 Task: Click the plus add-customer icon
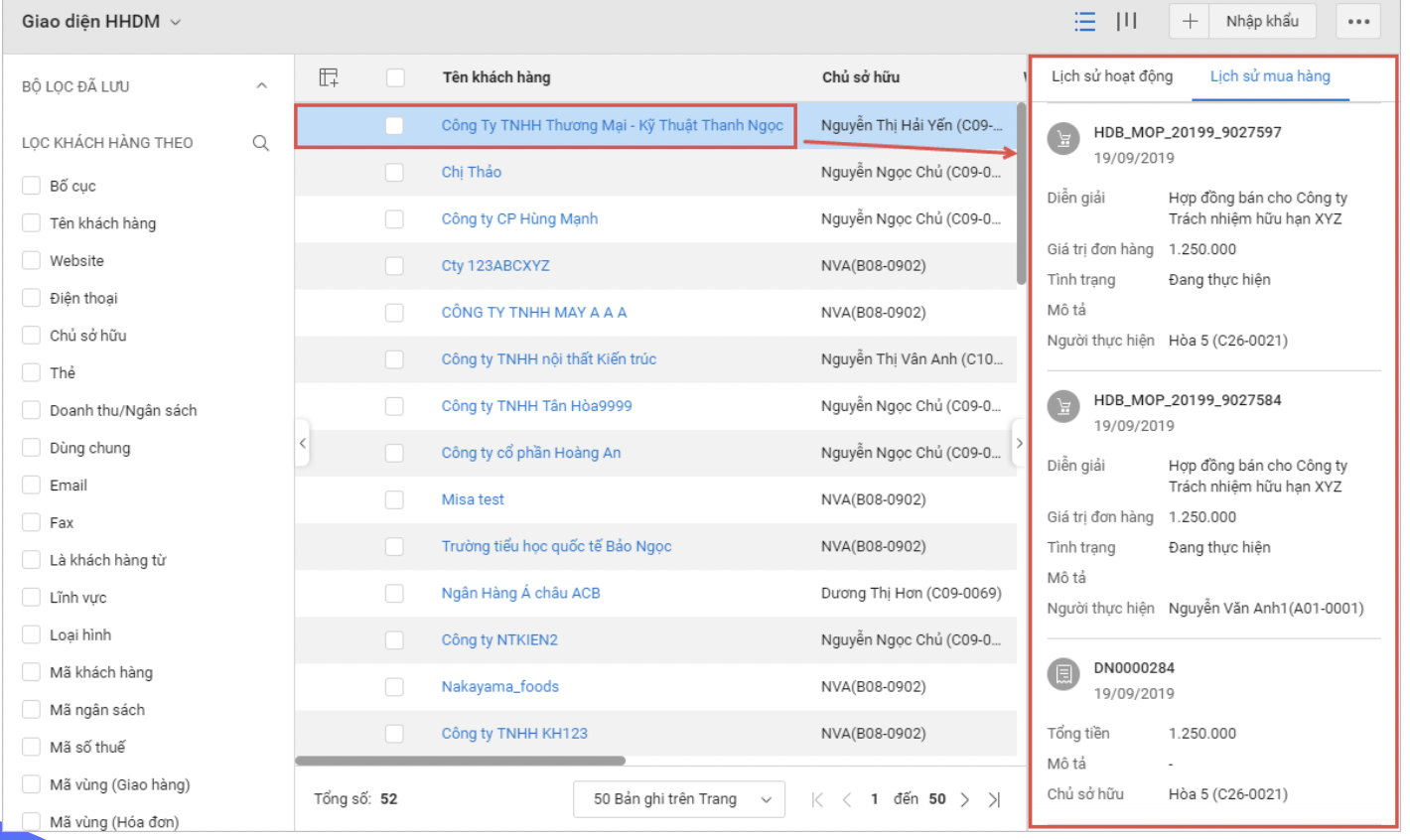pyautogui.click(x=1190, y=21)
